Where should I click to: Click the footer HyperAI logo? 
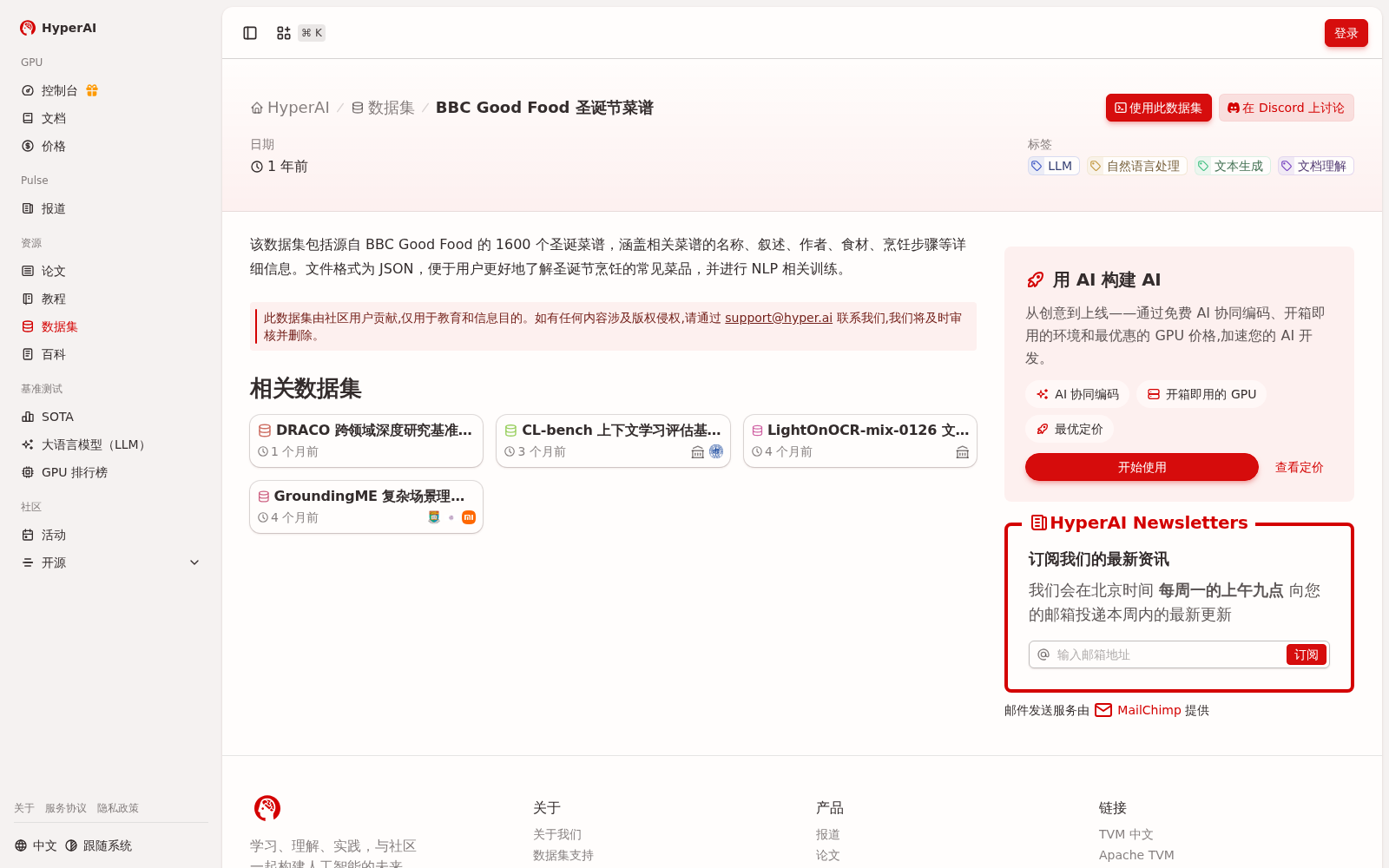[267, 808]
